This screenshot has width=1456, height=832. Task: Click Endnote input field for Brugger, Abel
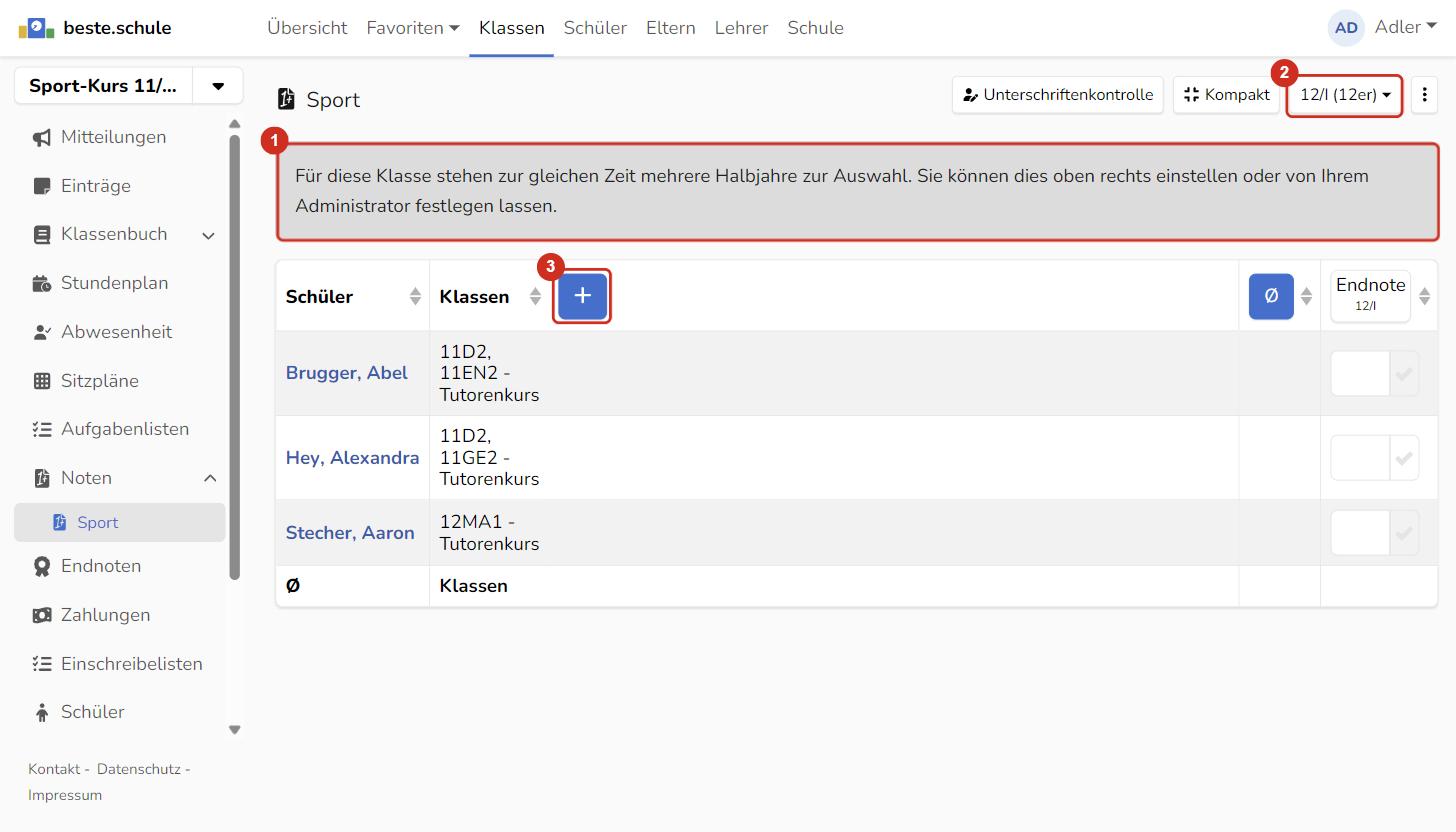[1360, 374]
